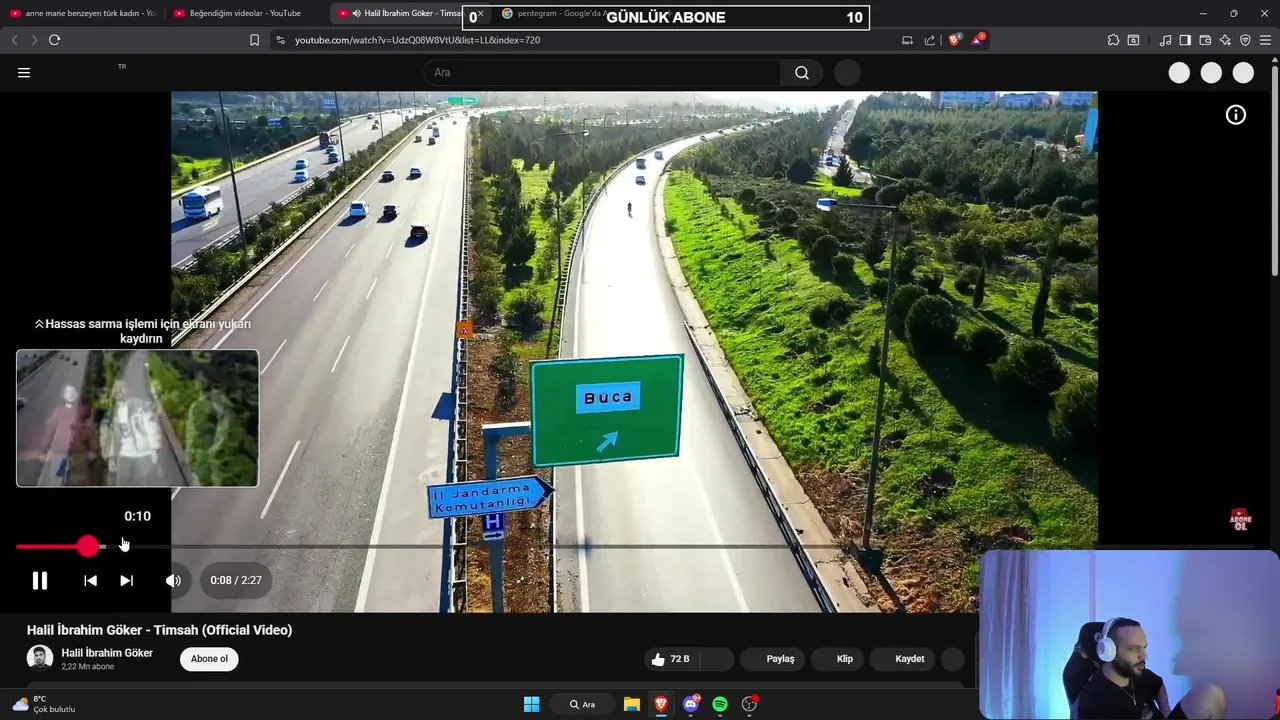The image size is (1280, 720).
Task: Reload the page in browser
Action: point(54,40)
